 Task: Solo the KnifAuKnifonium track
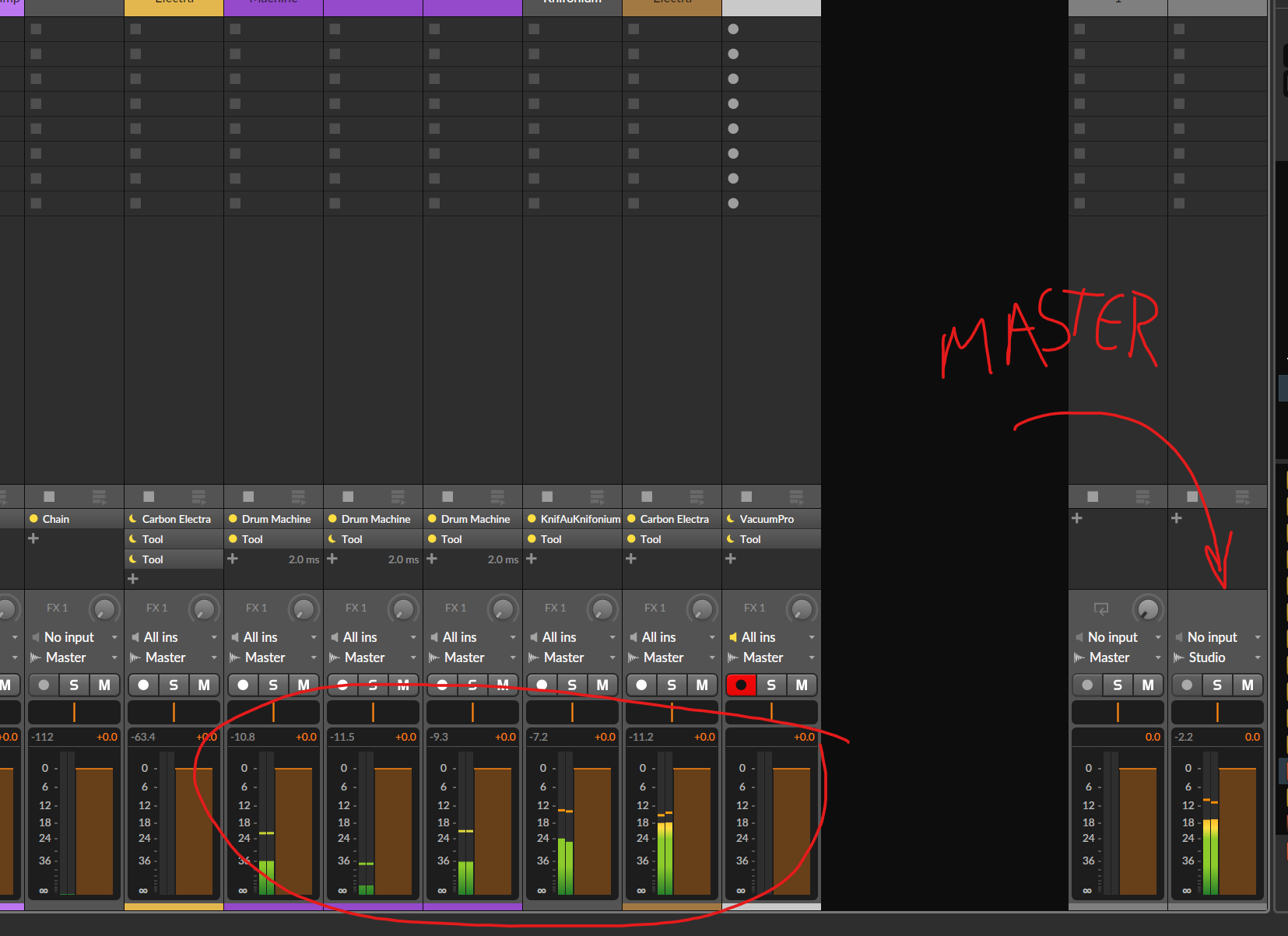pyautogui.click(x=572, y=685)
